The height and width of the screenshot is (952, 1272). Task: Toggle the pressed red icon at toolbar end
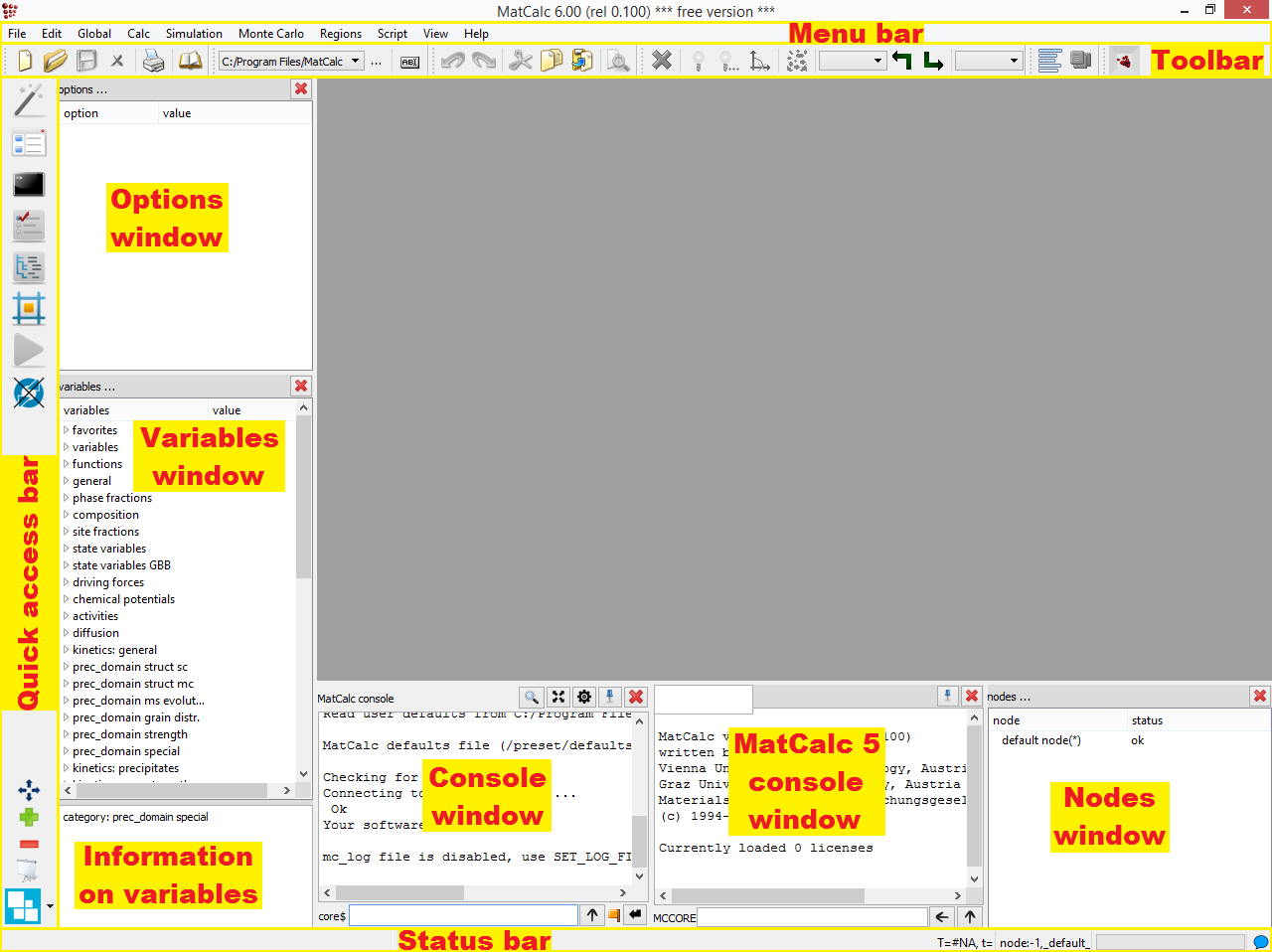click(1124, 62)
